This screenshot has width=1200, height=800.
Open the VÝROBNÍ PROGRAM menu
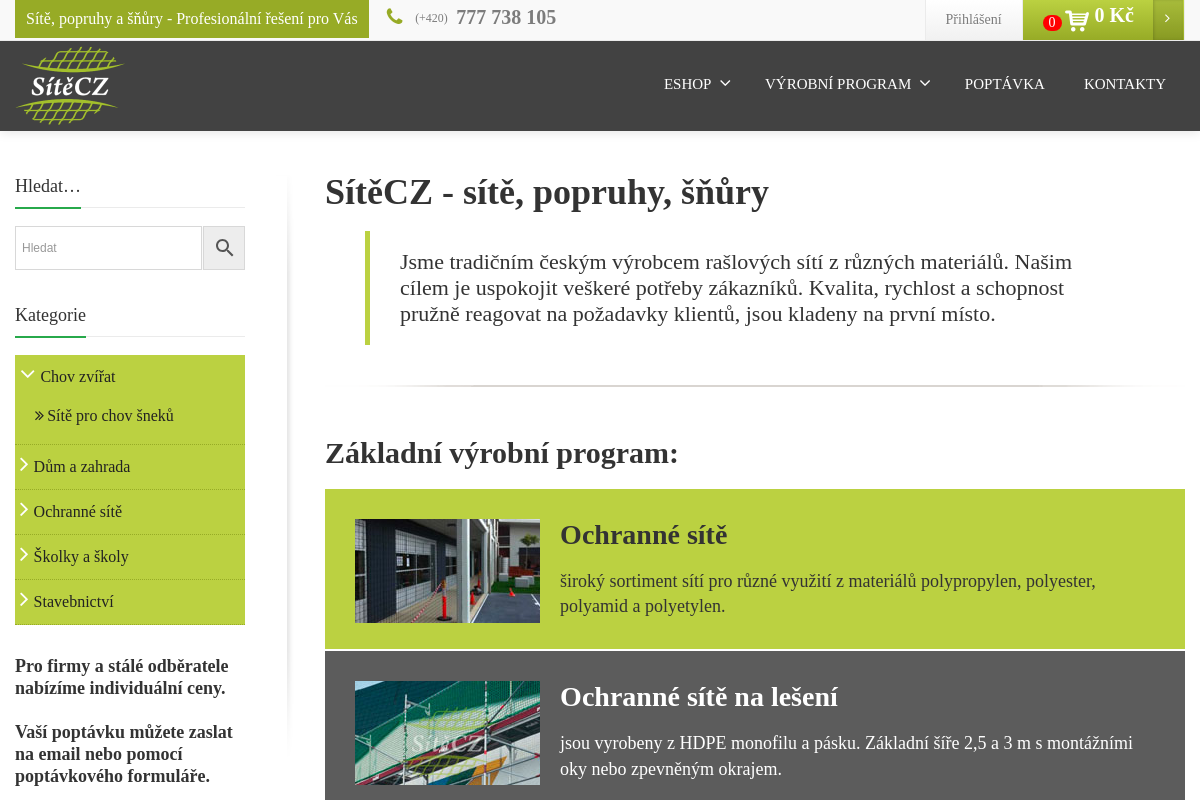pos(837,84)
